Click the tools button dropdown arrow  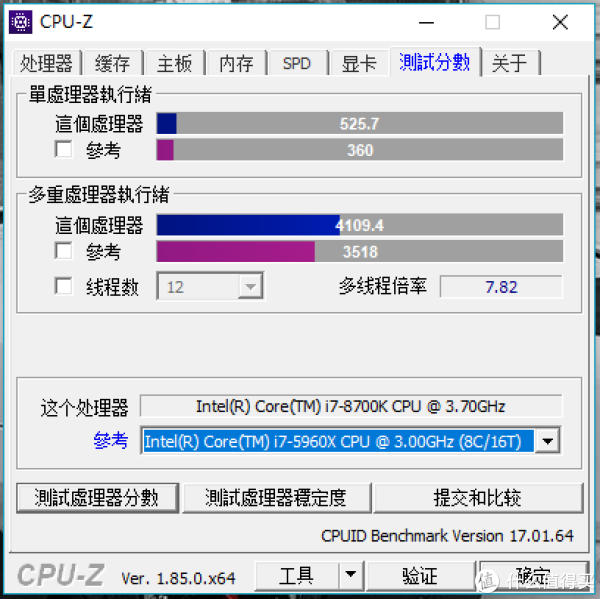pos(351,575)
